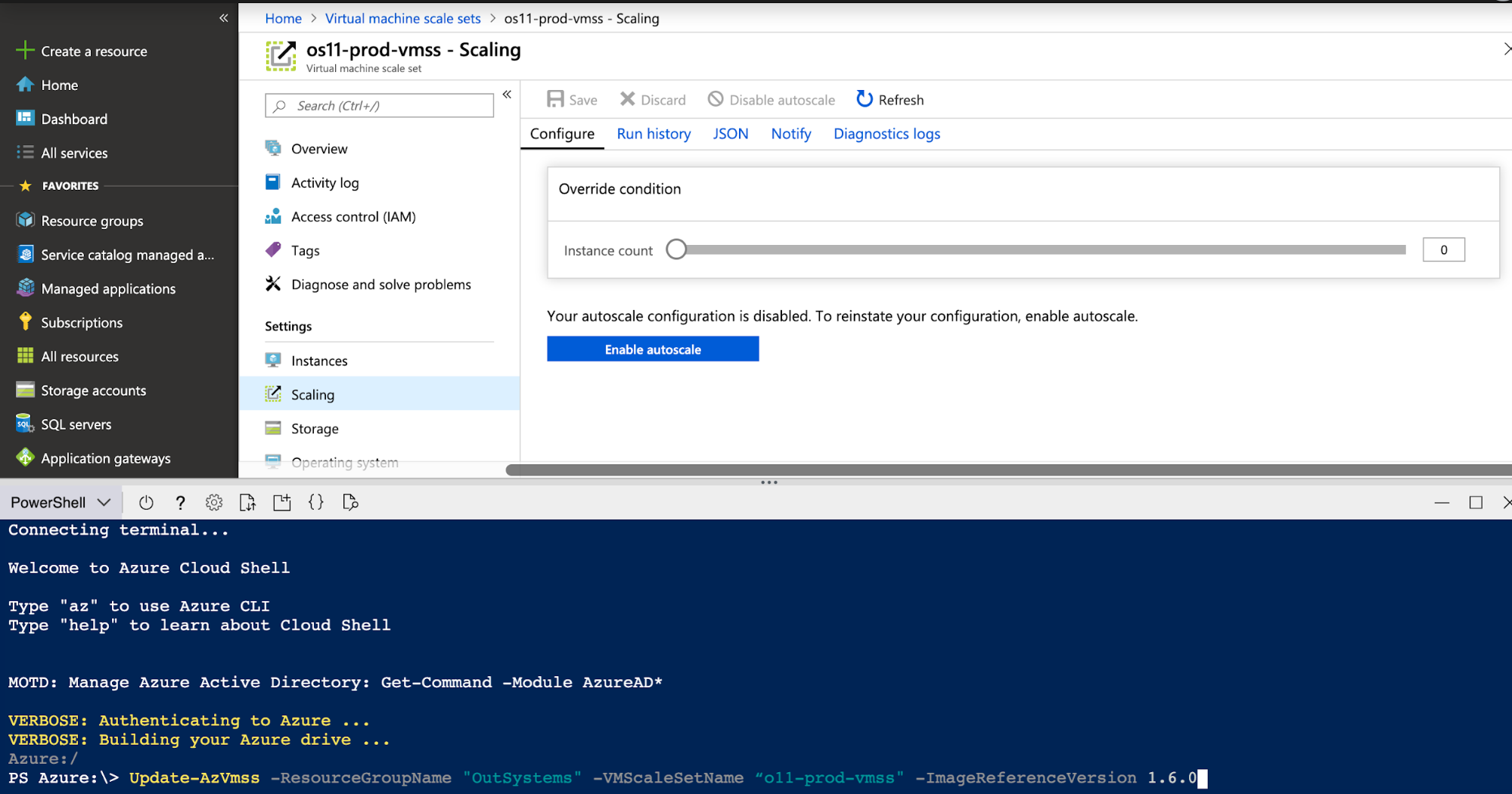Collapse the left navigation with the chevron
The image size is (1512, 794).
point(223,17)
